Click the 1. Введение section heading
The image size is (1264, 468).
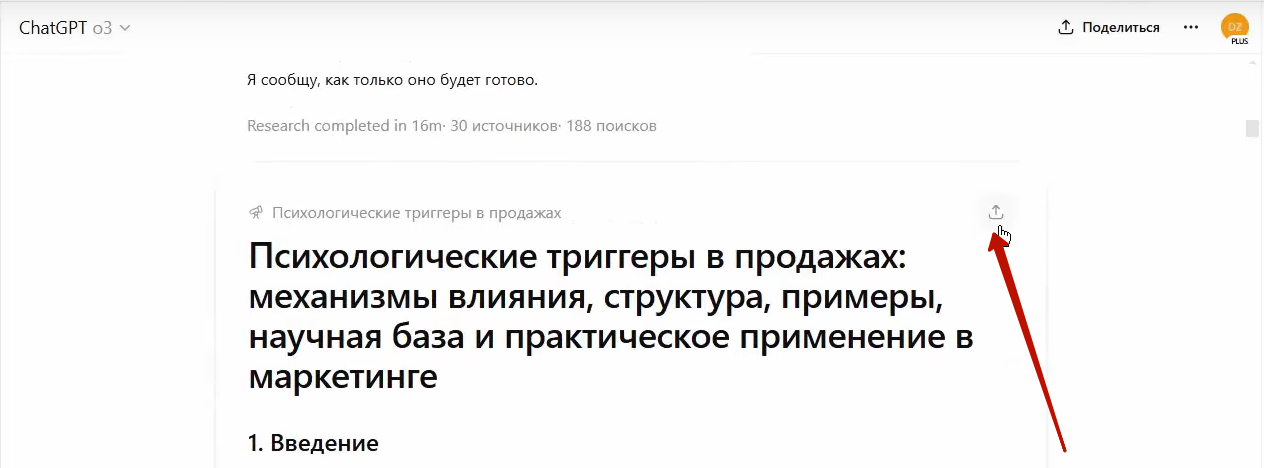(x=313, y=443)
